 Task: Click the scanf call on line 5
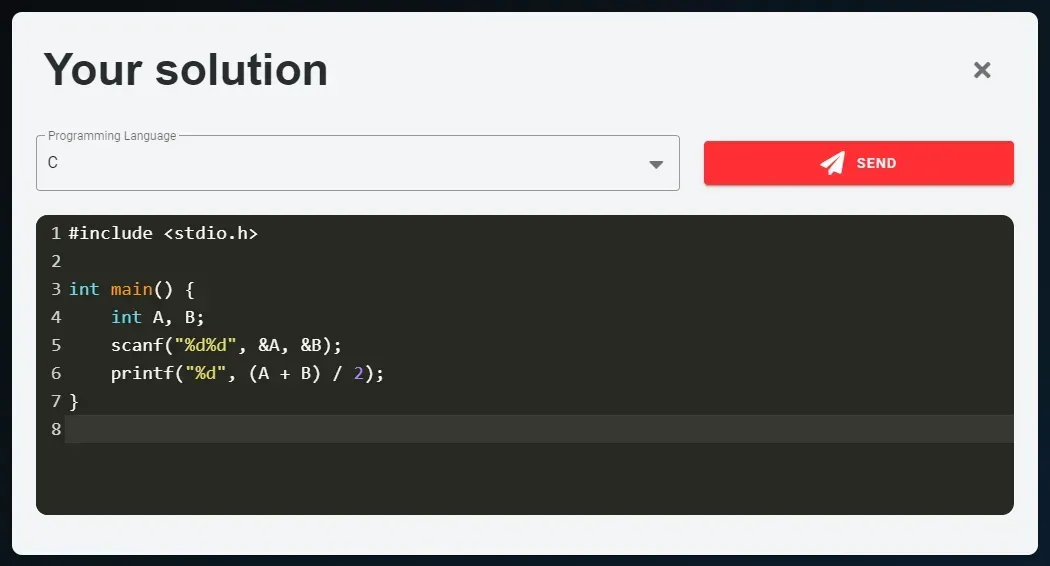point(226,345)
